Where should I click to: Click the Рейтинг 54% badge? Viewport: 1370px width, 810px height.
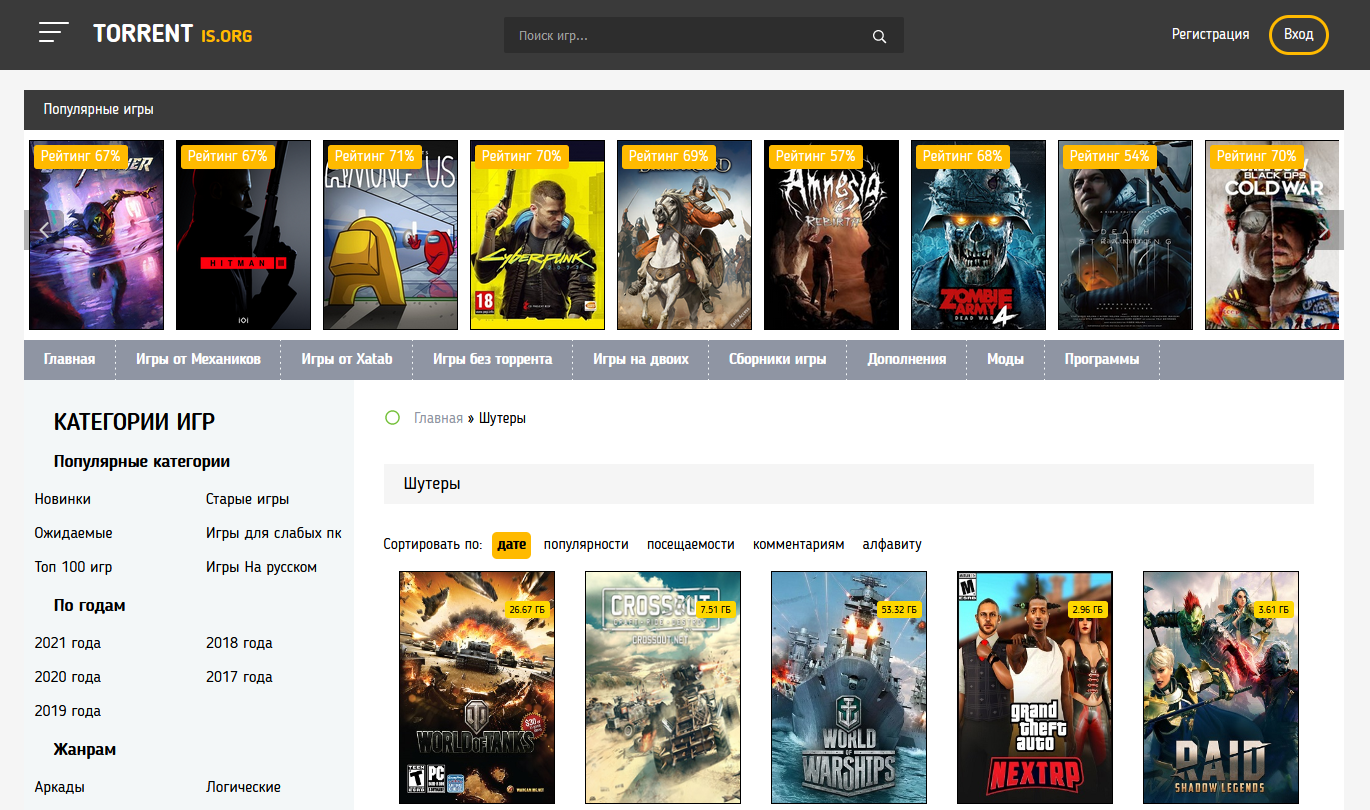[x=1109, y=156]
